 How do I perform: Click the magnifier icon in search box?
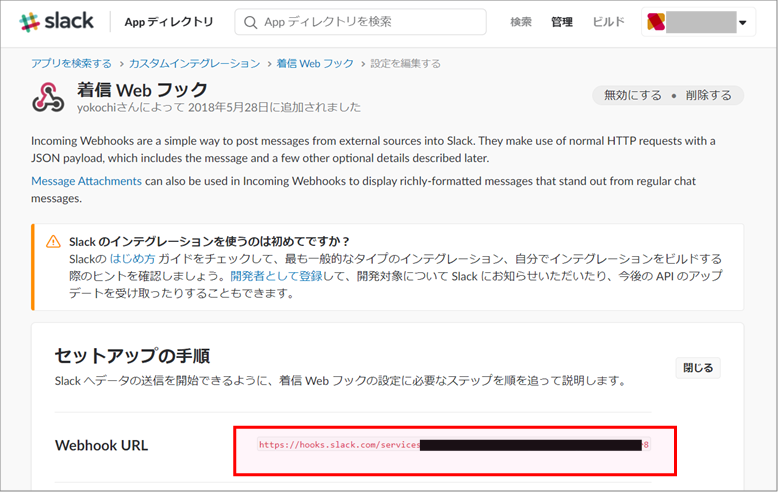(x=251, y=22)
